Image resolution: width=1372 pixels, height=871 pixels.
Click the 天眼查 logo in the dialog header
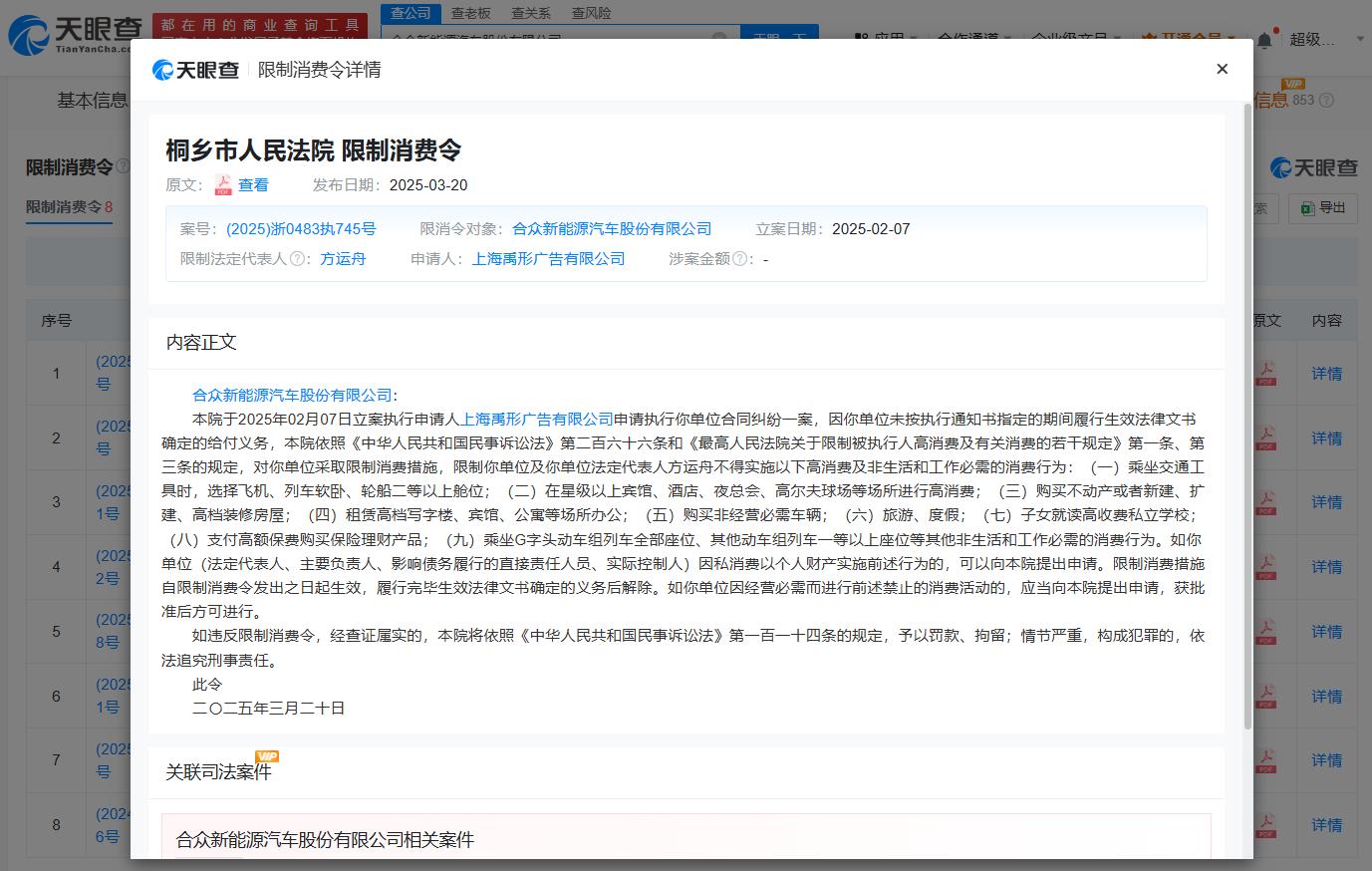pyautogui.click(x=195, y=70)
